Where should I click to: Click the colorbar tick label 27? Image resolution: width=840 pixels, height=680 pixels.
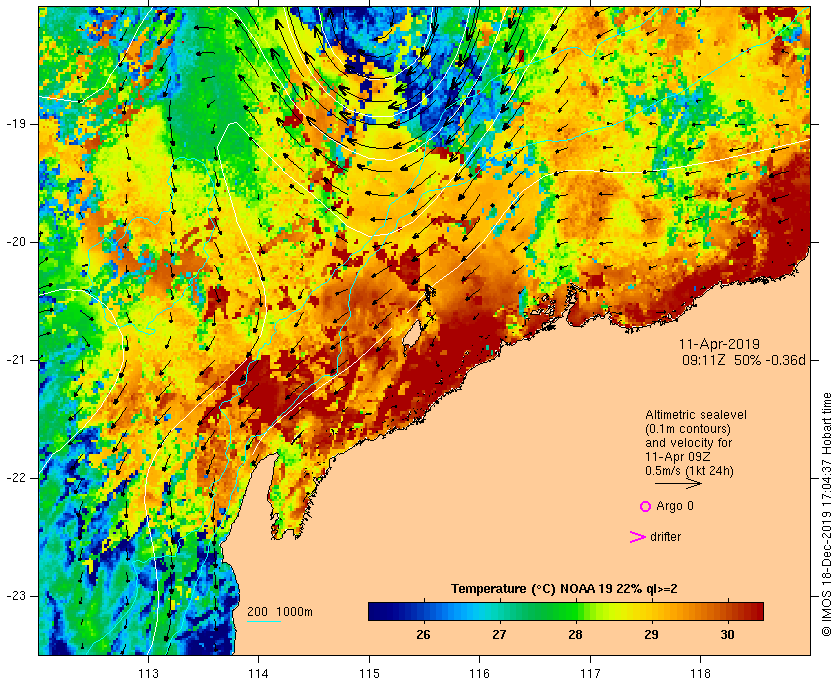(499, 635)
